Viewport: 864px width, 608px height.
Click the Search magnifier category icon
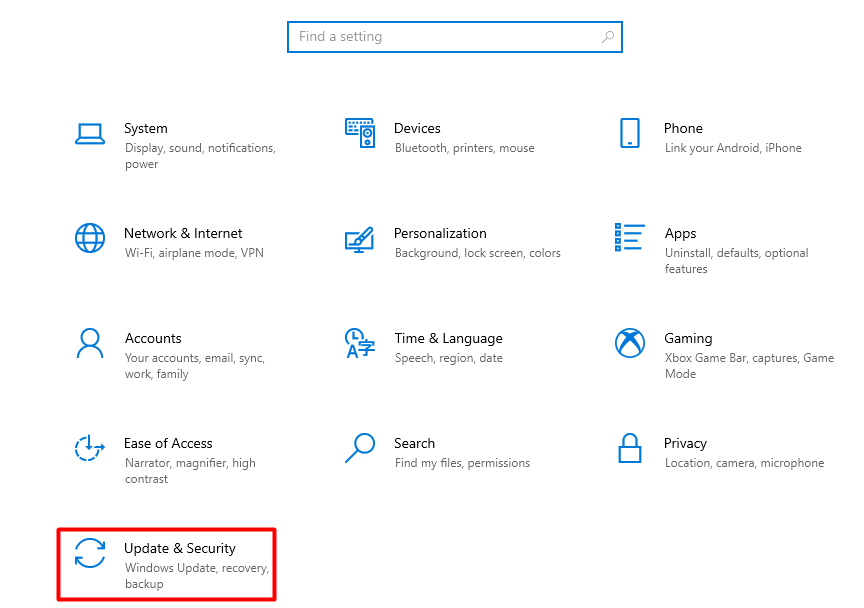pyautogui.click(x=359, y=448)
